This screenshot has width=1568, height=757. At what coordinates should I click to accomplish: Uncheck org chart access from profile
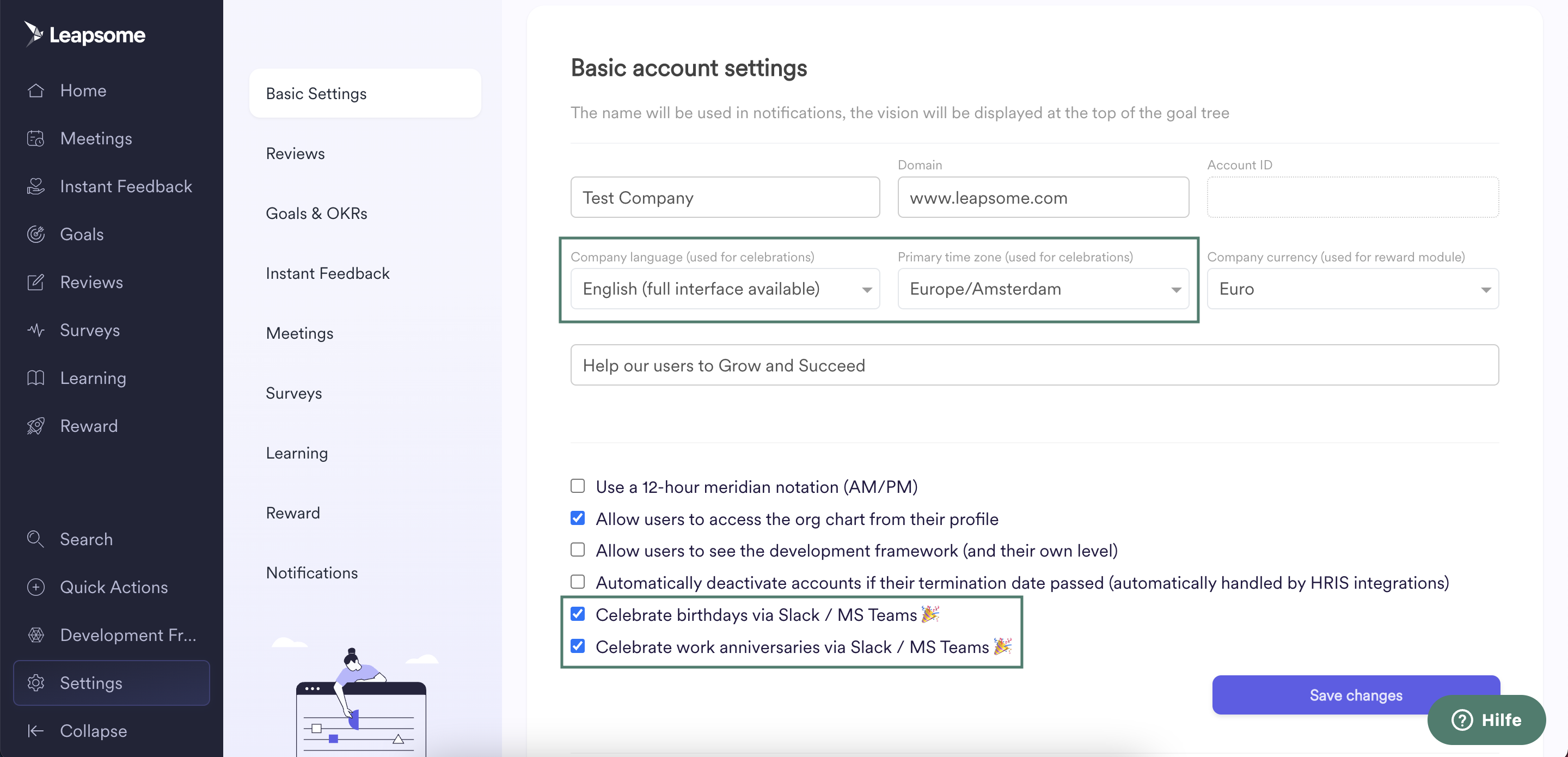point(578,518)
